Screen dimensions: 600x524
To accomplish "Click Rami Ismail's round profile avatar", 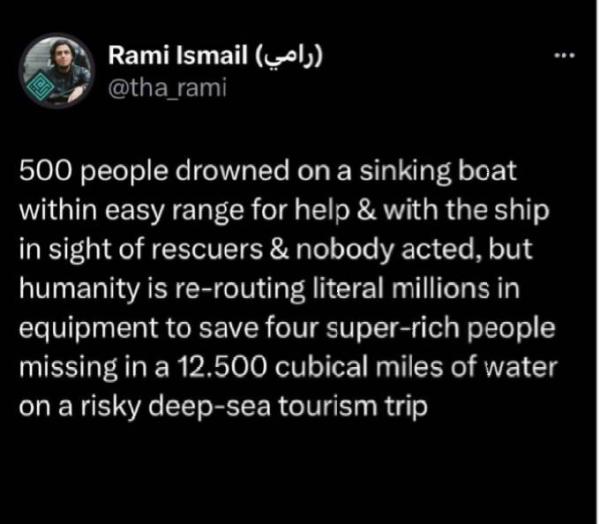I will 57,71.
